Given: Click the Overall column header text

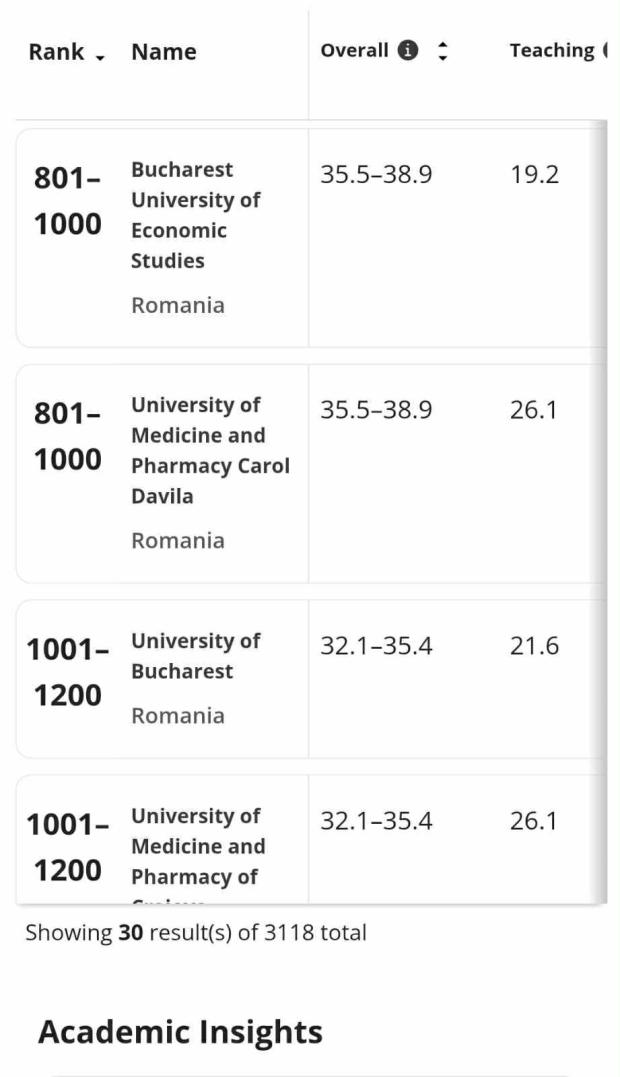Looking at the screenshot, I should 354,51.
